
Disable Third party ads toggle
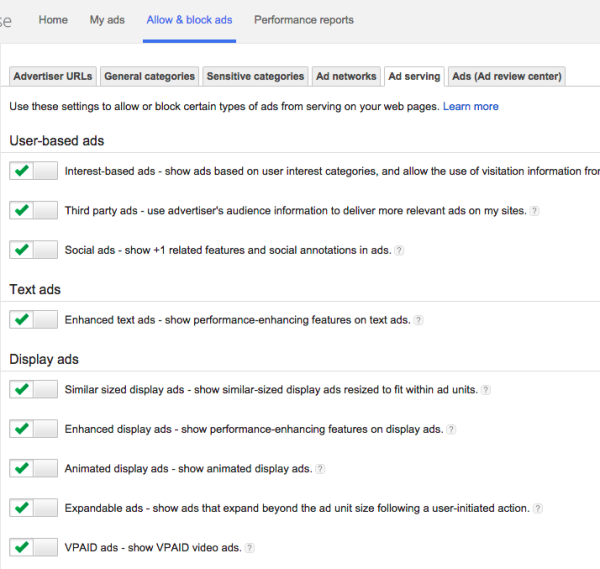(x=33, y=211)
